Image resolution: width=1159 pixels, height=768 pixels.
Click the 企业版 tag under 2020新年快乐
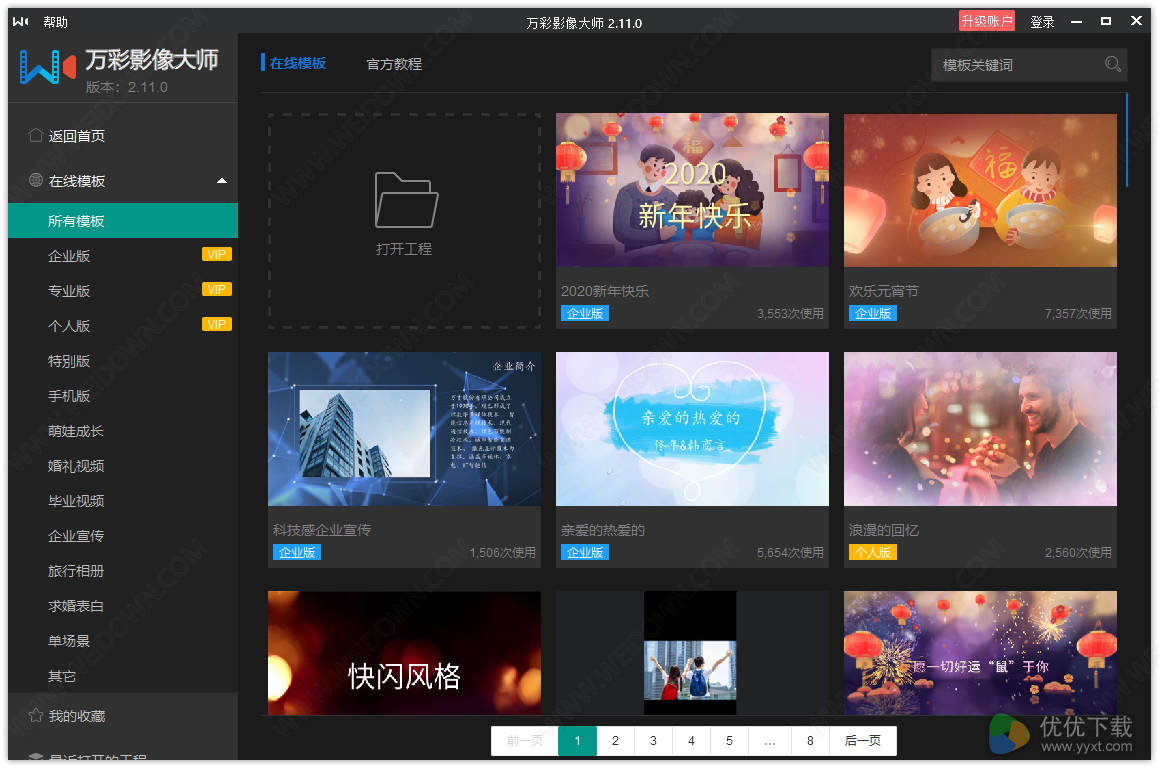(x=585, y=313)
